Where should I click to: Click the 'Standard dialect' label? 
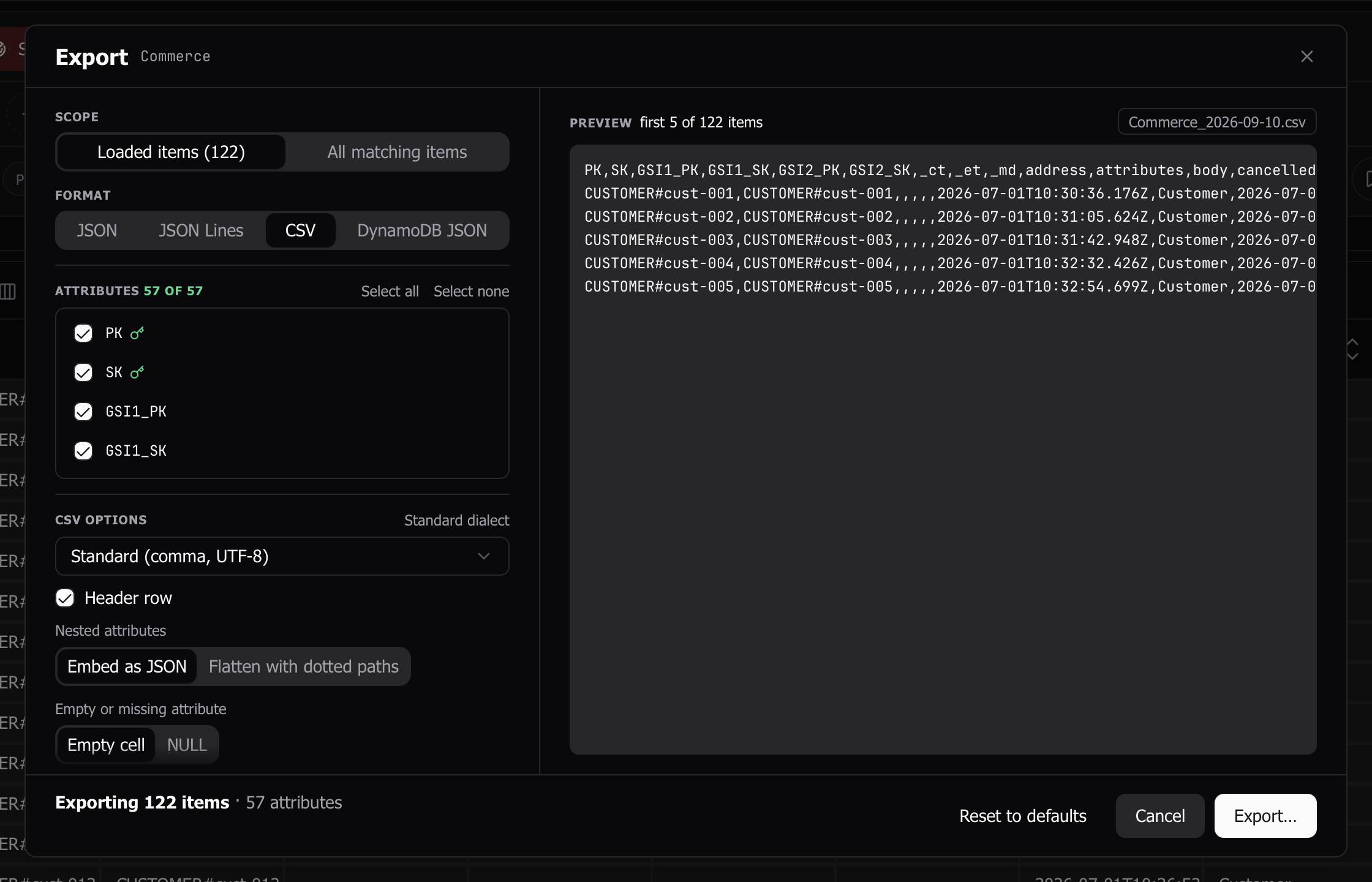point(456,521)
